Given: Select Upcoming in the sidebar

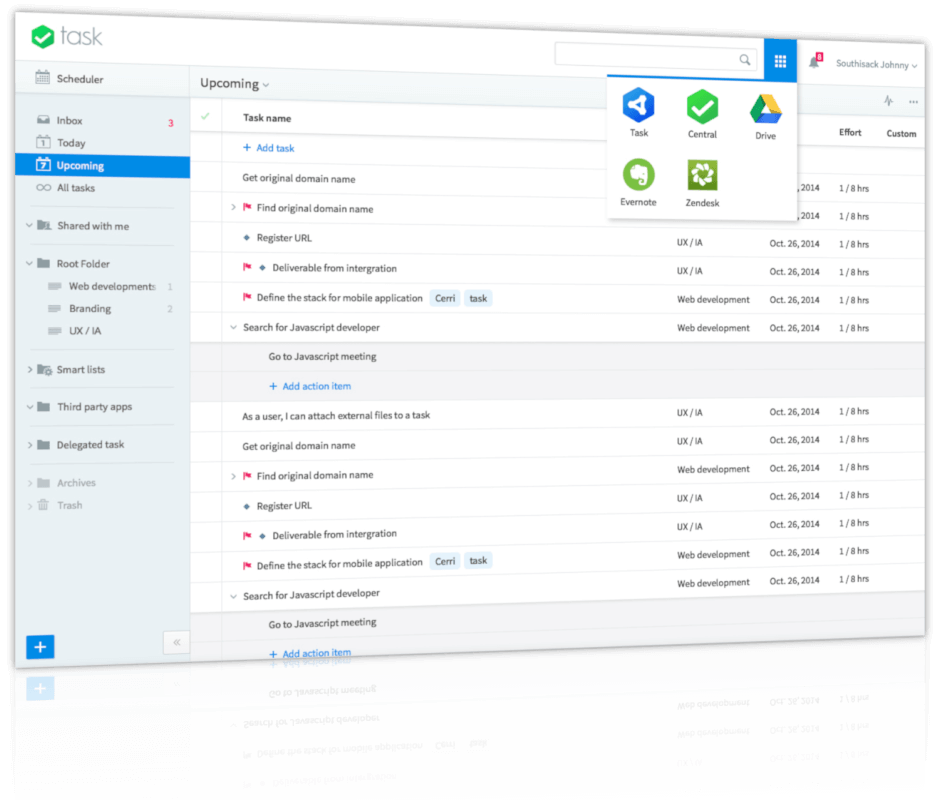Looking at the screenshot, I should tap(103, 166).
